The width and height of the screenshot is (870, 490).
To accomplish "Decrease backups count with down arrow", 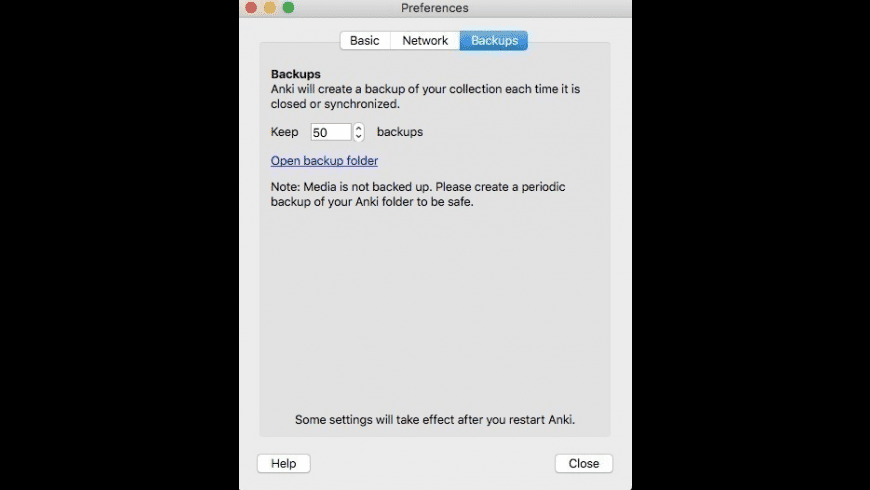I will pos(358,137).
